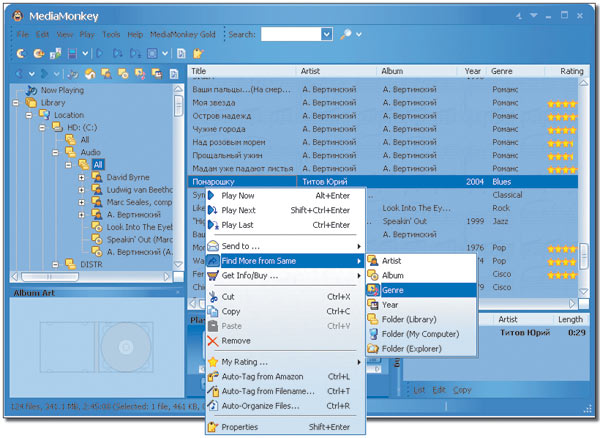Select Auto-Tag from Amazon

point(285,377)
